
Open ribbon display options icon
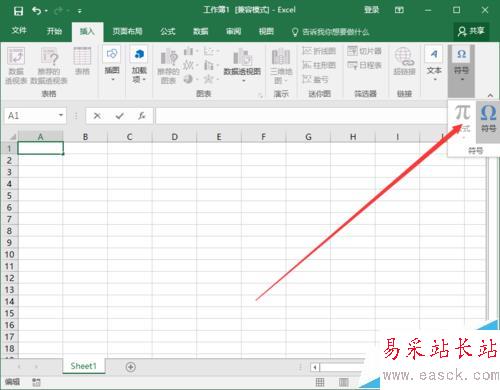(399, 10)
